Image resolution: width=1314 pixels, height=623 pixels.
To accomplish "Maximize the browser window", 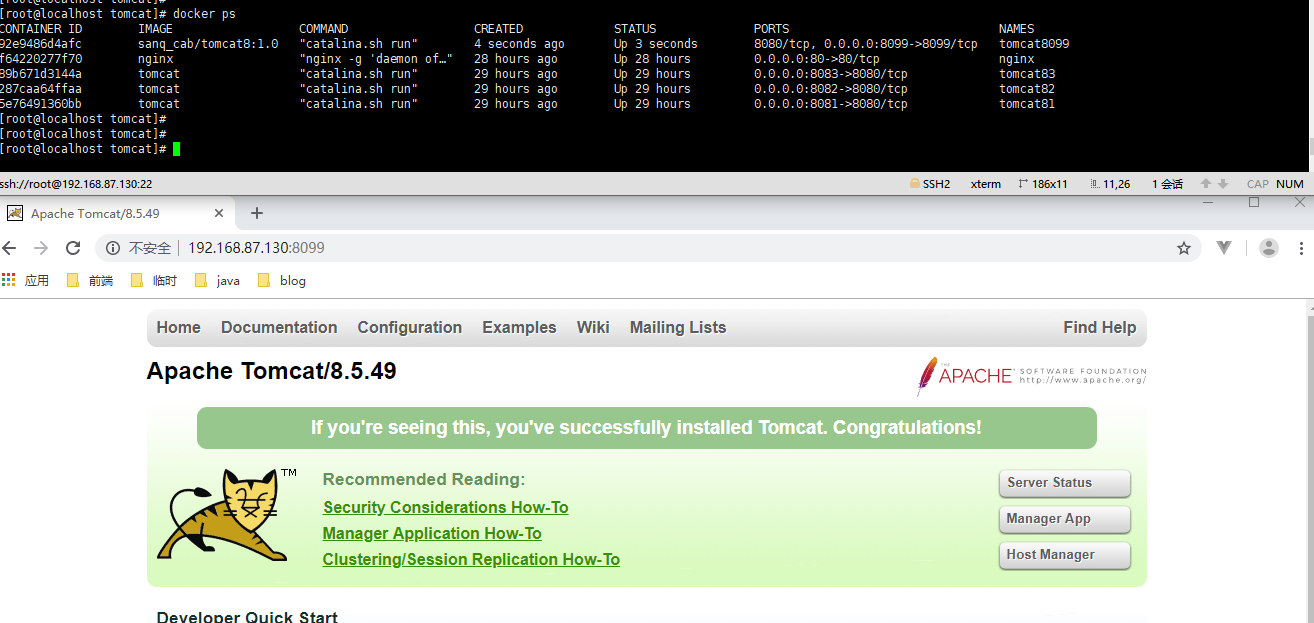I will (1254, 202).
